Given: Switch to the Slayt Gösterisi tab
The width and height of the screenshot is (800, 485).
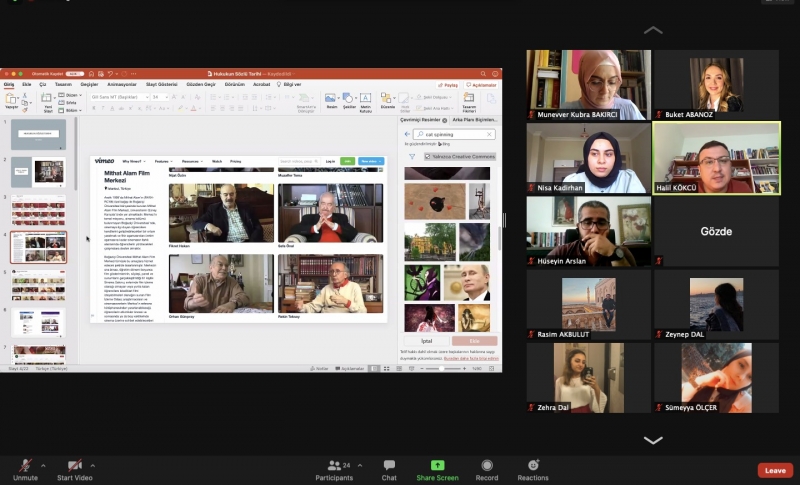Looking at the screenshot, I should coord(159,85).
